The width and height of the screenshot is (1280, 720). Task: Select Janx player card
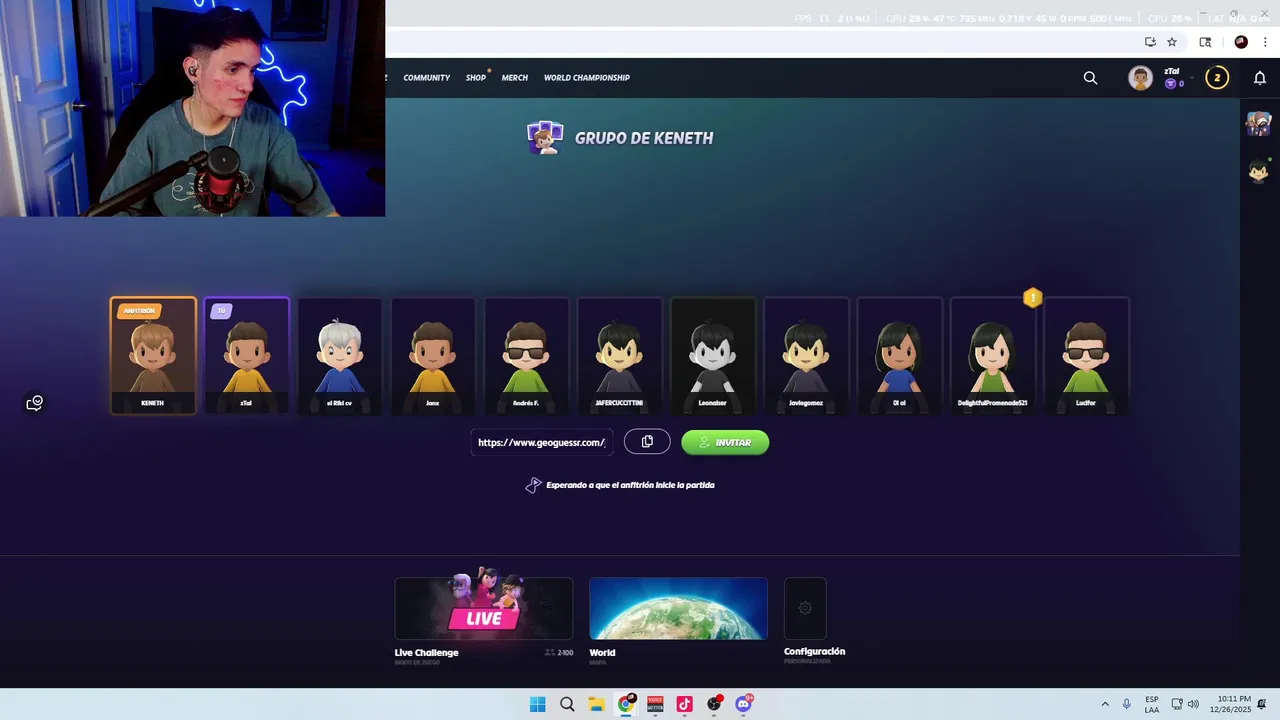(x=433, y=355)
